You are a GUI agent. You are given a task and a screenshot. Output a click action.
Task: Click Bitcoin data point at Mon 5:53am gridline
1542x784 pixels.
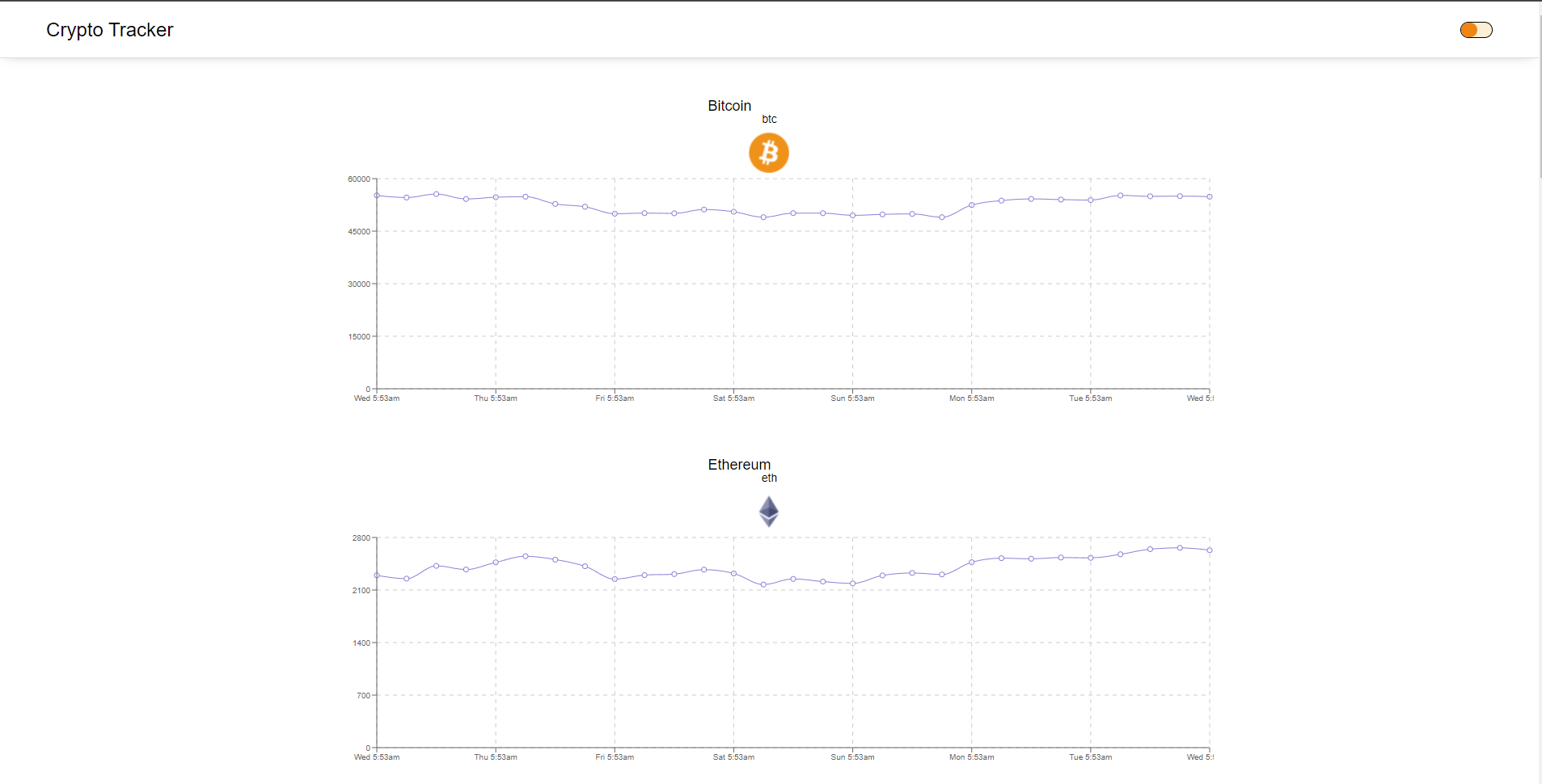(x=972, y=205)
